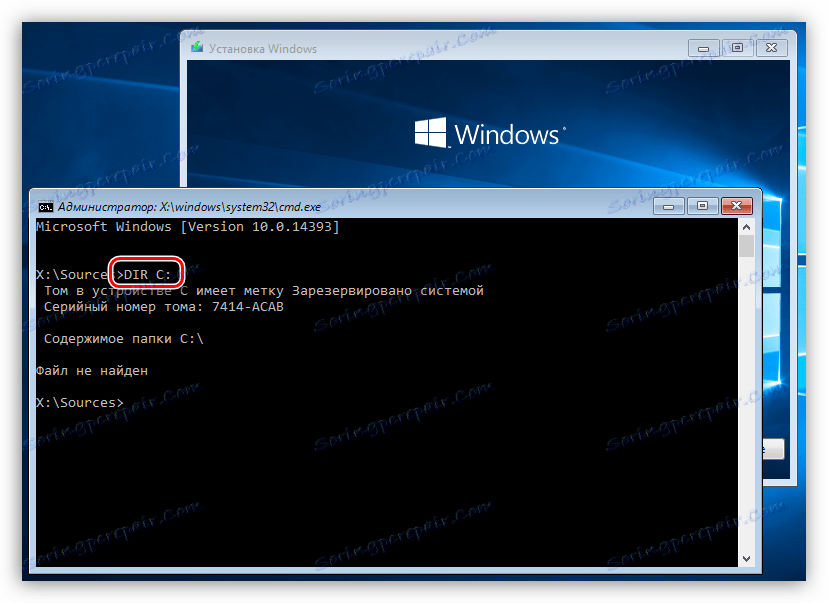Close the Установка Windows installer window
This screenshot has height=603, width=828.
(x=771, y=47)
